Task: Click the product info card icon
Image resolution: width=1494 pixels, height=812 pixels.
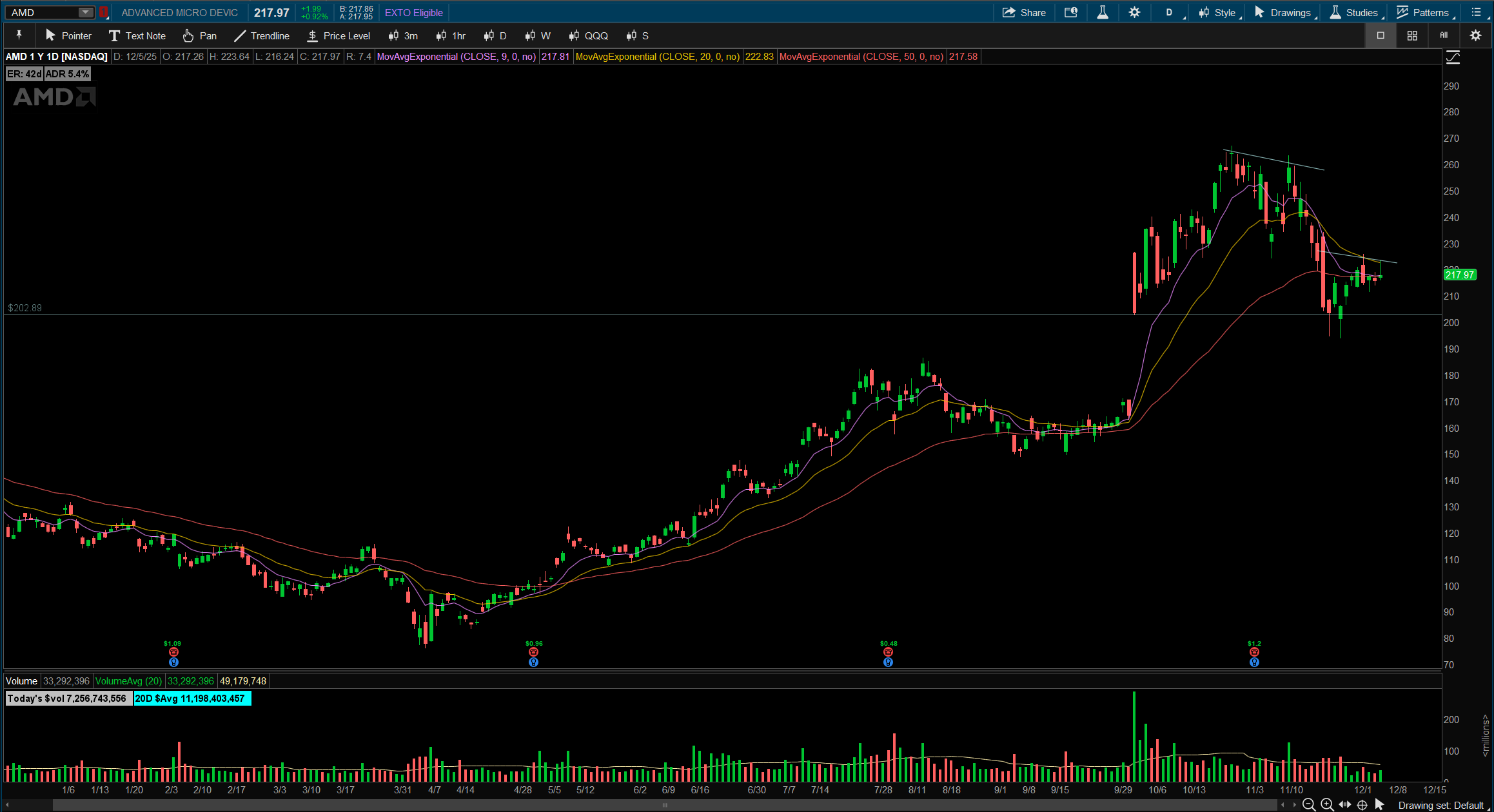Action: pyautogui.click(x=1071, y=12)
